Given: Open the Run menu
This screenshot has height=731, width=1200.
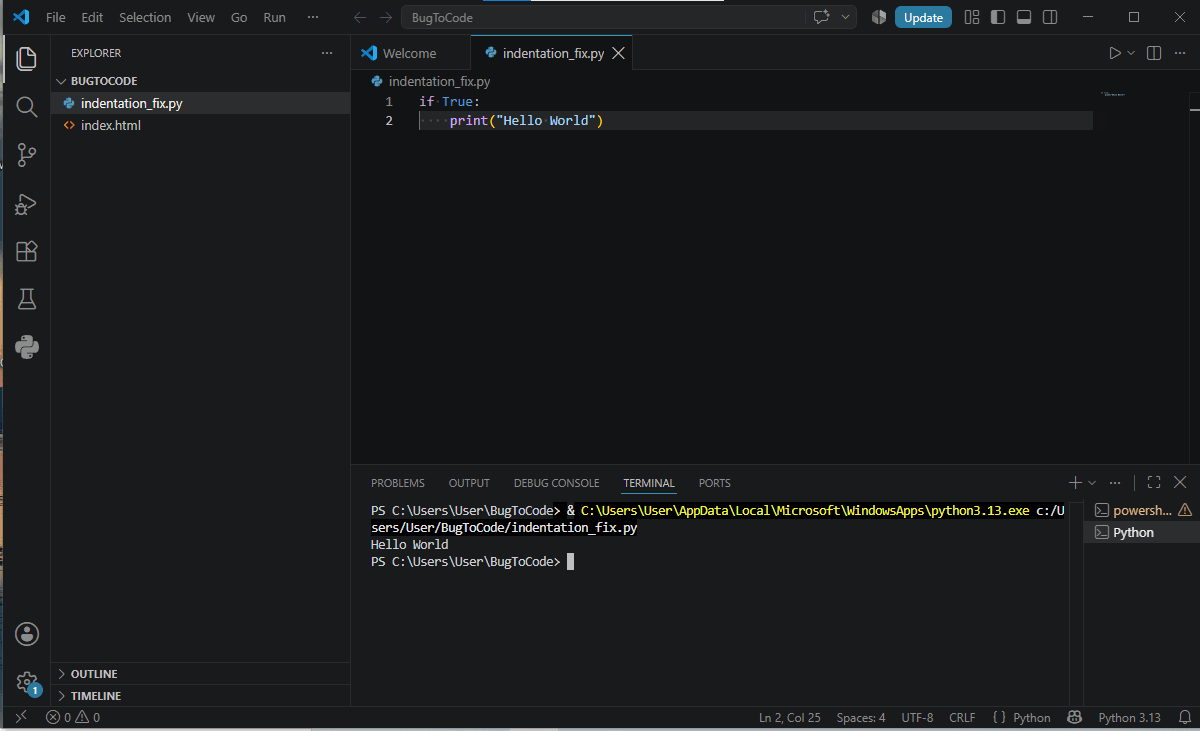Looking at the screenshot, I should point(274,17).
